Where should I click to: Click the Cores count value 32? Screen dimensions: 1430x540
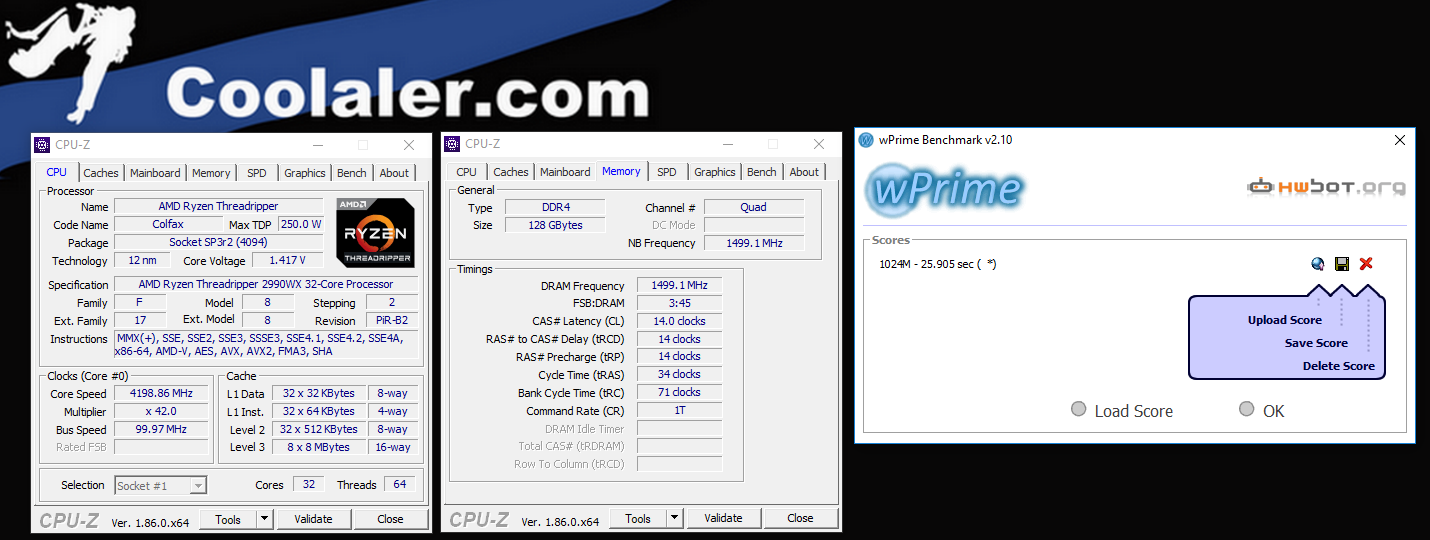(x=308, y=485)
